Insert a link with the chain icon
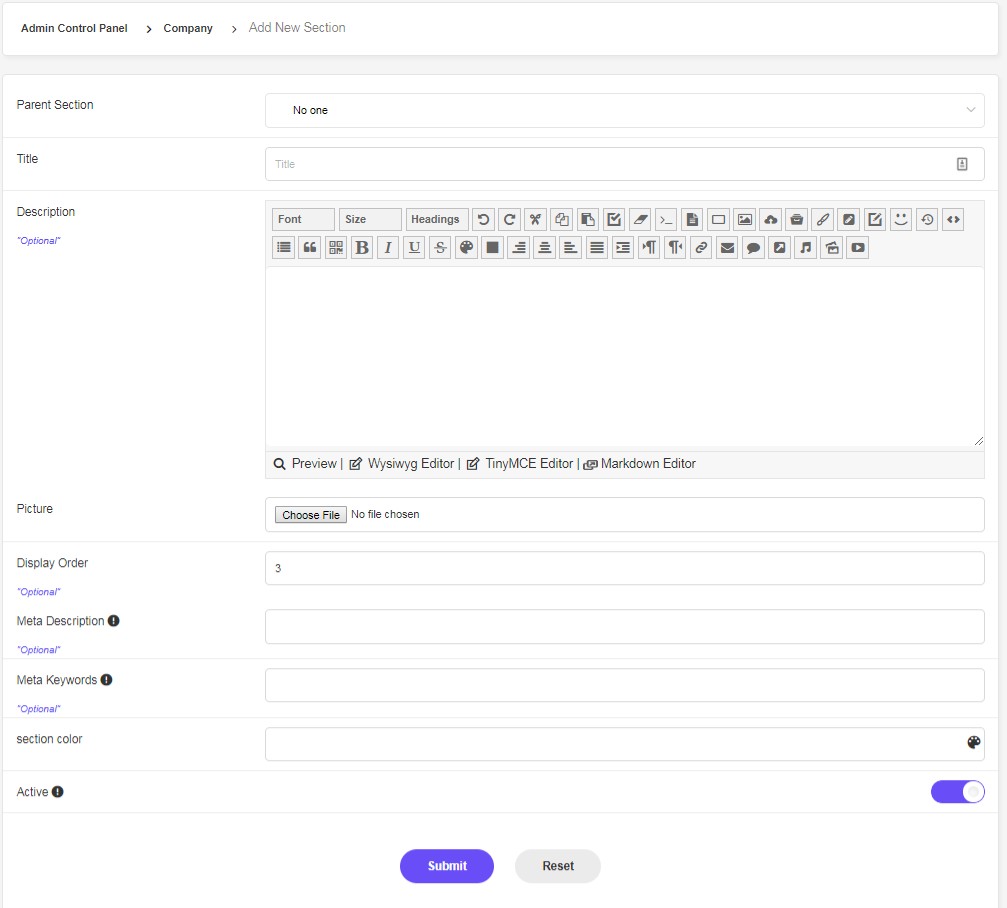1007x908 pixels. coord(701,247)
